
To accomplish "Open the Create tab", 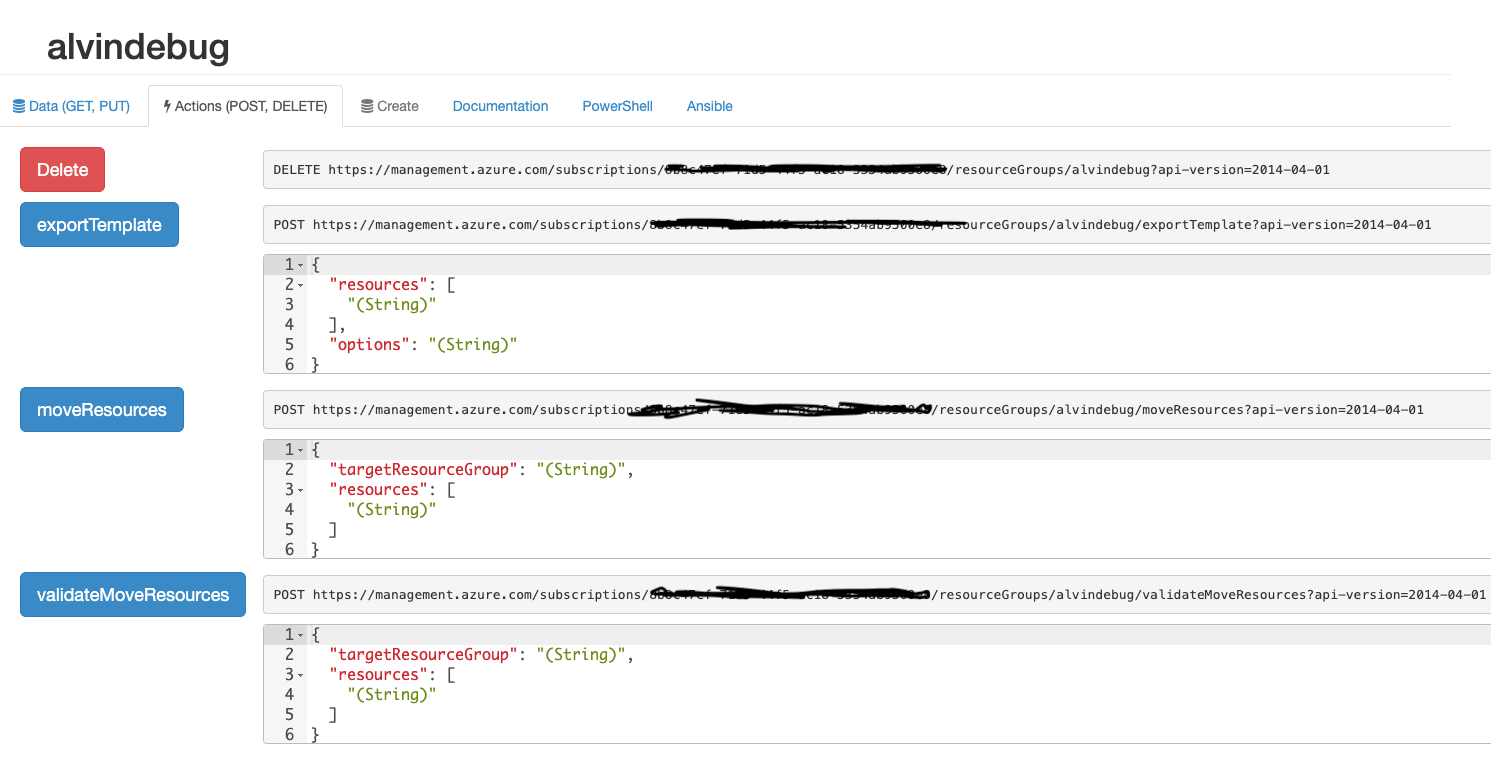I will coord(390,105).
